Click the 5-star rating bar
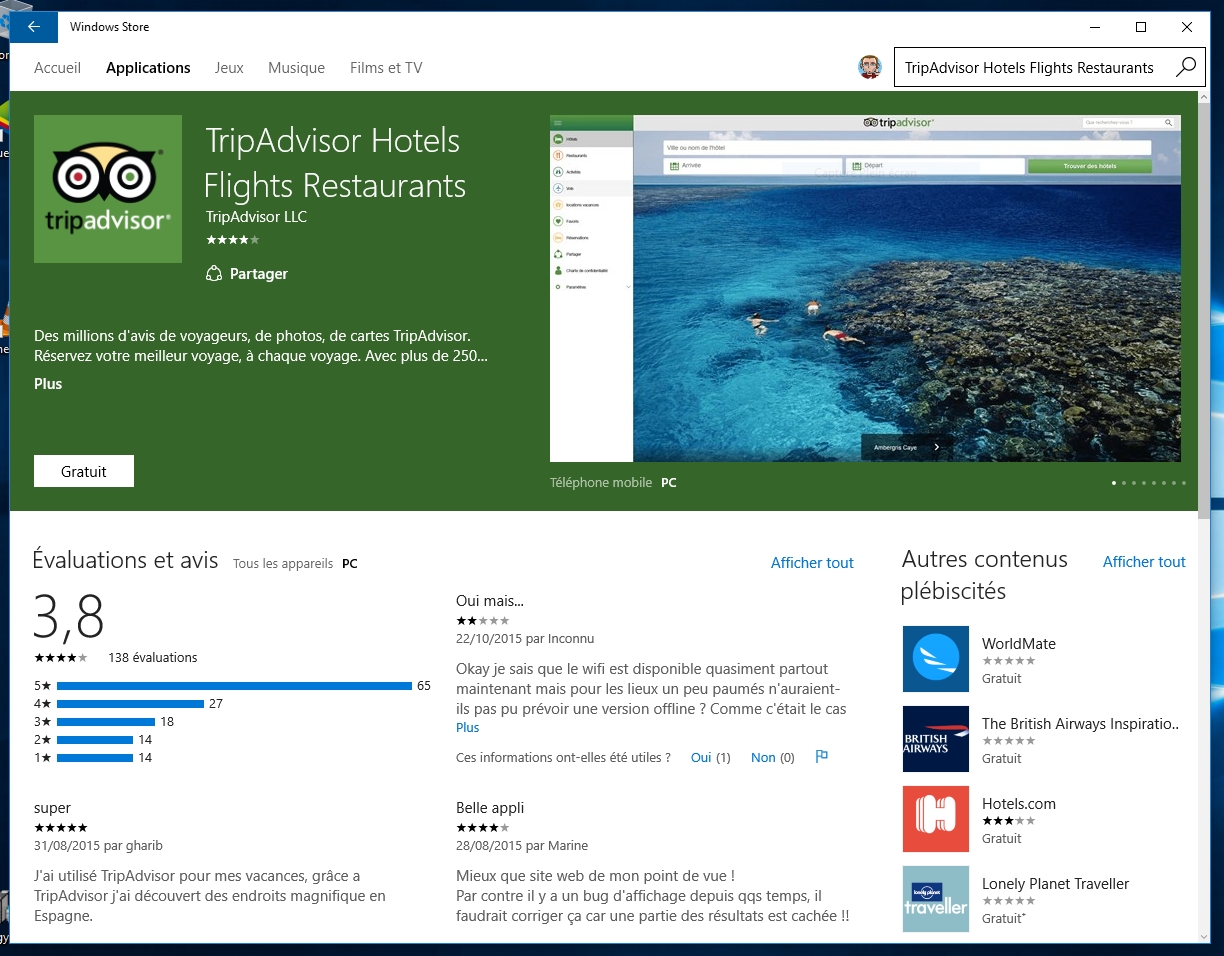 click(x=234, y=686)
